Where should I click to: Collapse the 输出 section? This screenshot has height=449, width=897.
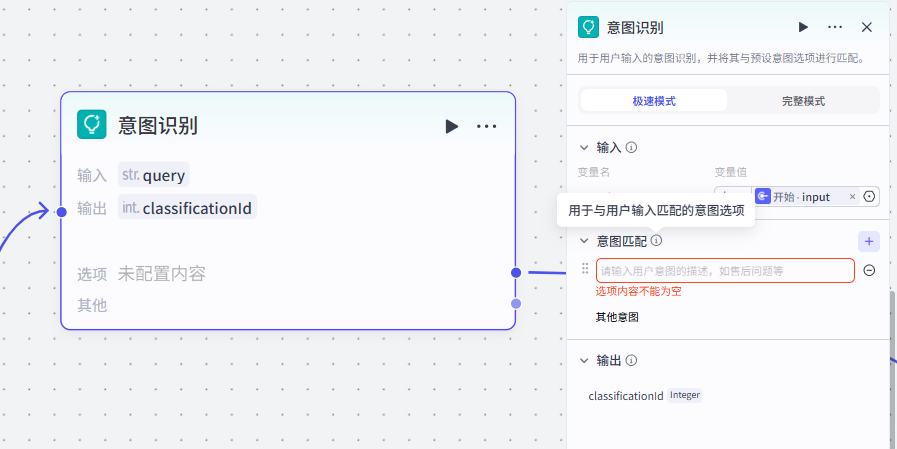[x=584, y=361]
